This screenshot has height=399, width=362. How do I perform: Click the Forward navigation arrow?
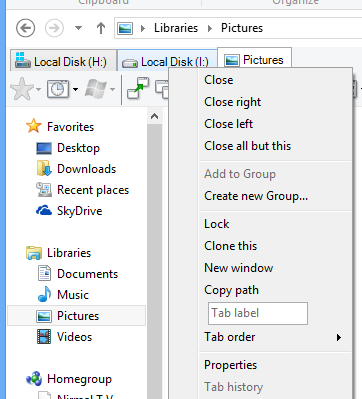(x=54, y=28)
